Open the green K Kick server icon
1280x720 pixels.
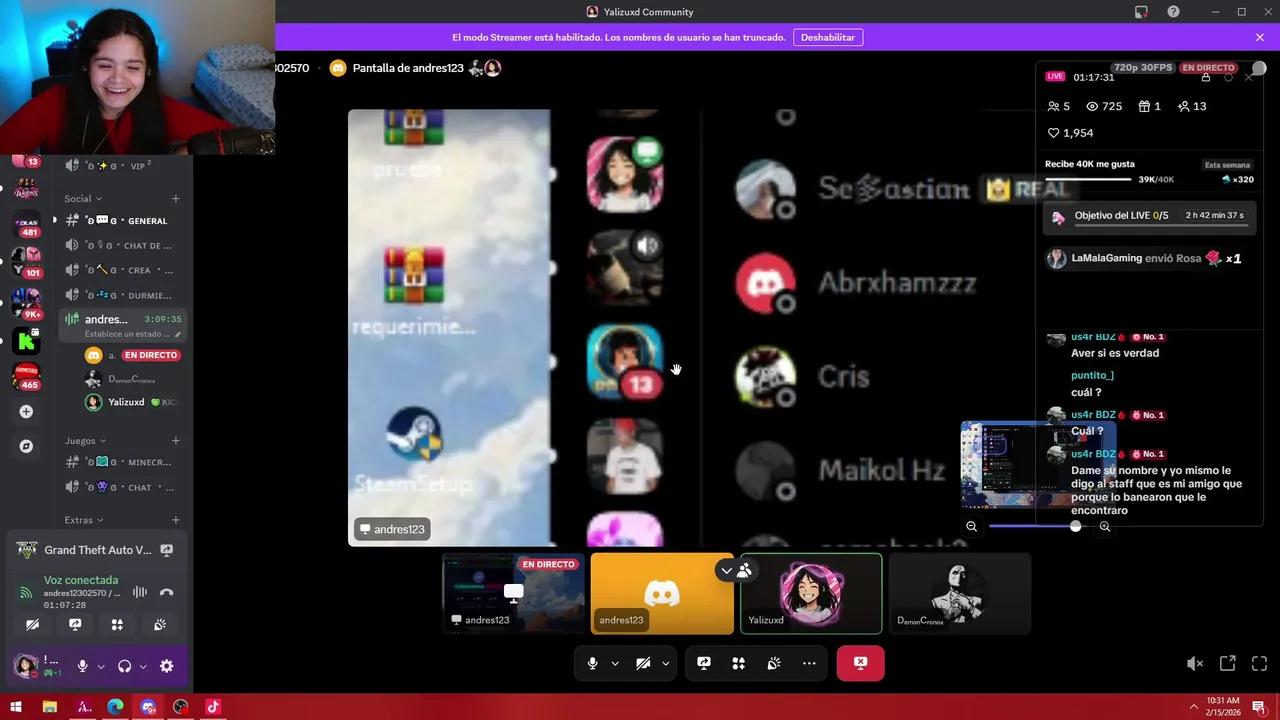27,341
